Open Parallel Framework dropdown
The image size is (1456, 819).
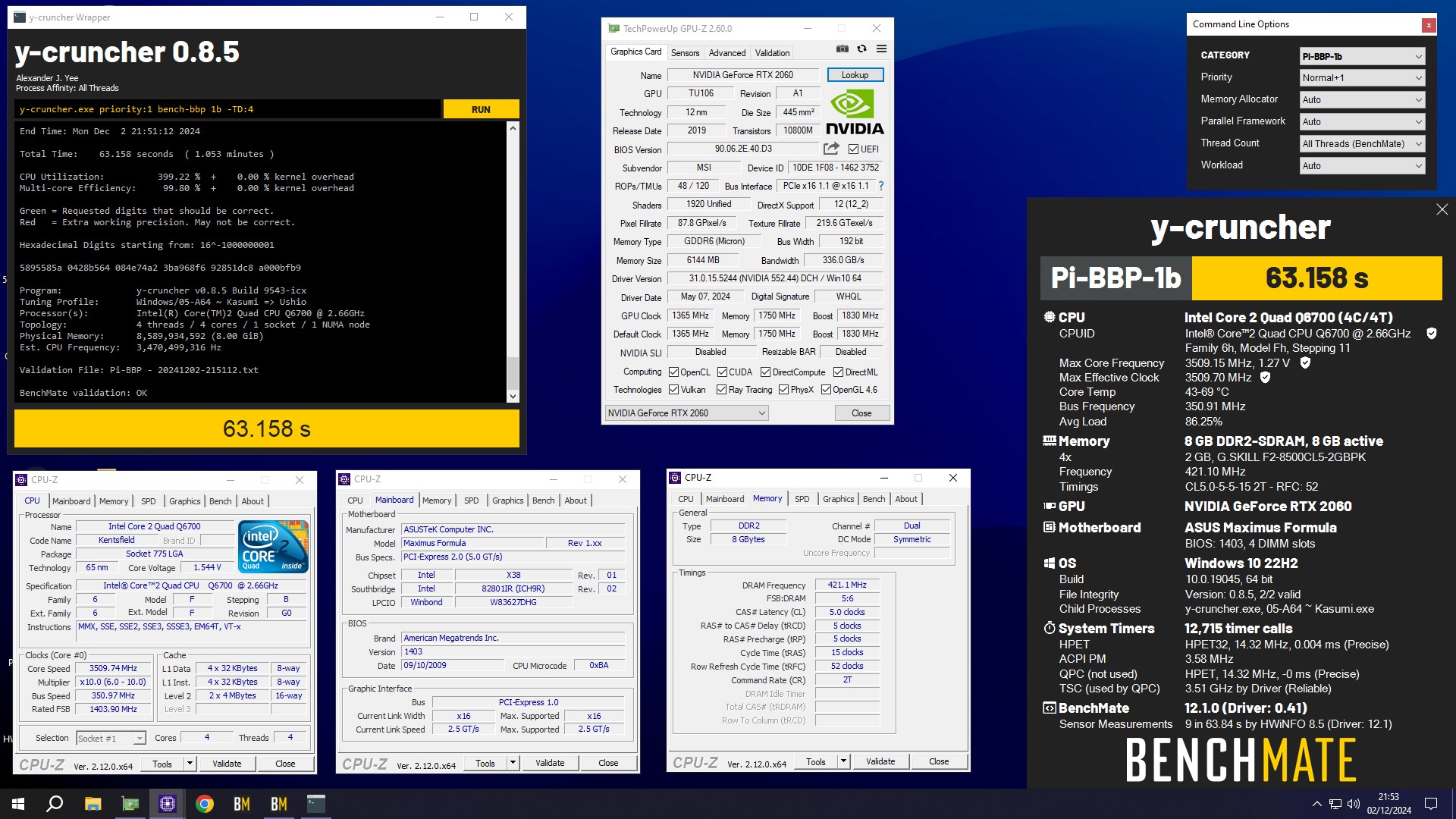pyautogui.click(x=1362, y=122)
